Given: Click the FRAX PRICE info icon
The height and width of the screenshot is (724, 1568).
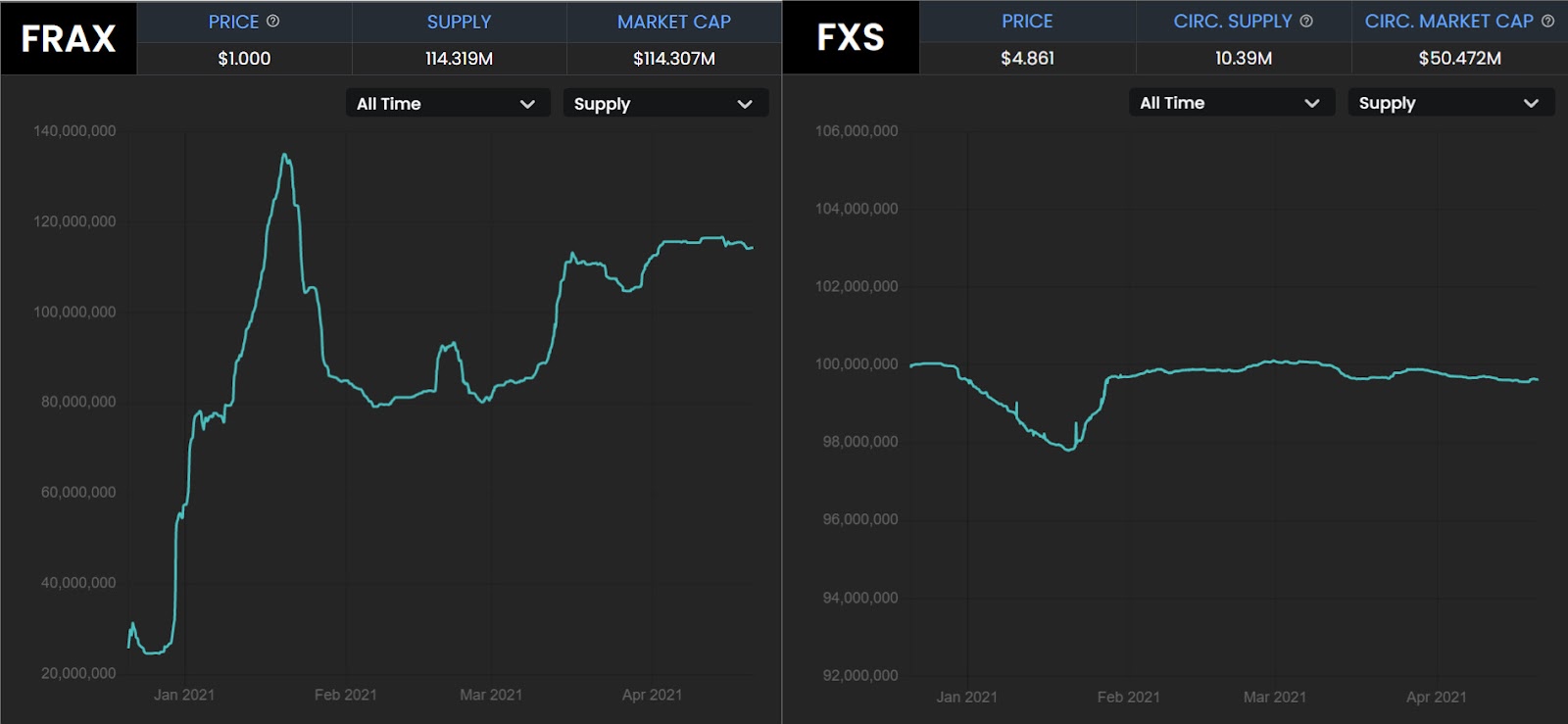Looking at the screenshot, I should [273, 21].
